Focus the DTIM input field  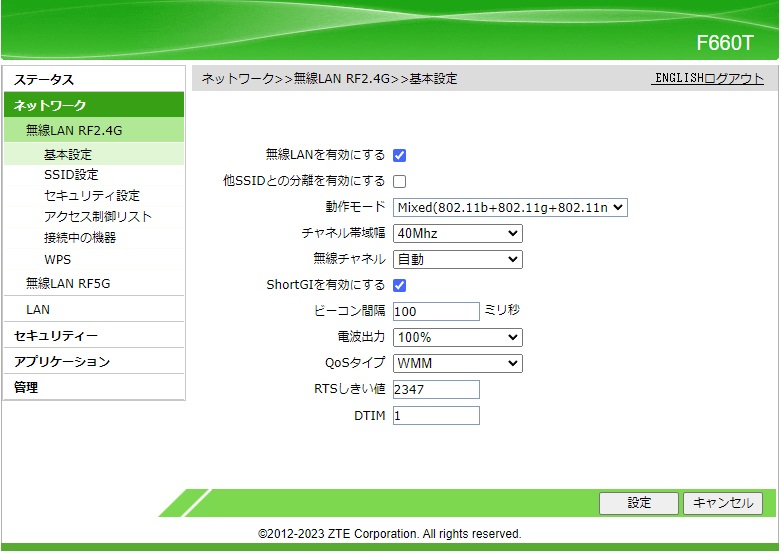tap(436, 415)
